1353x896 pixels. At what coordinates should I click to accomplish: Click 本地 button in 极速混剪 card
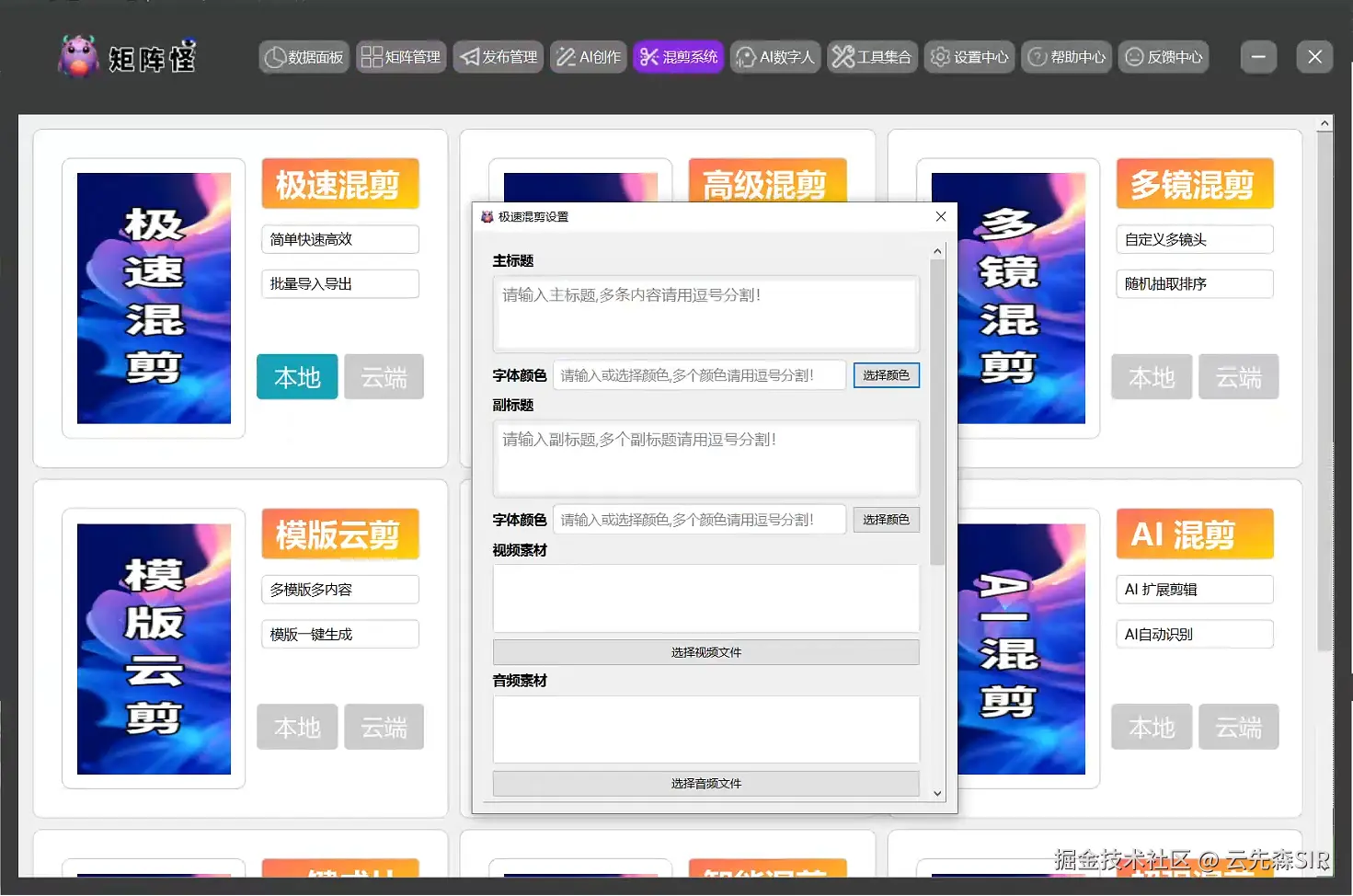click(297, 377)
